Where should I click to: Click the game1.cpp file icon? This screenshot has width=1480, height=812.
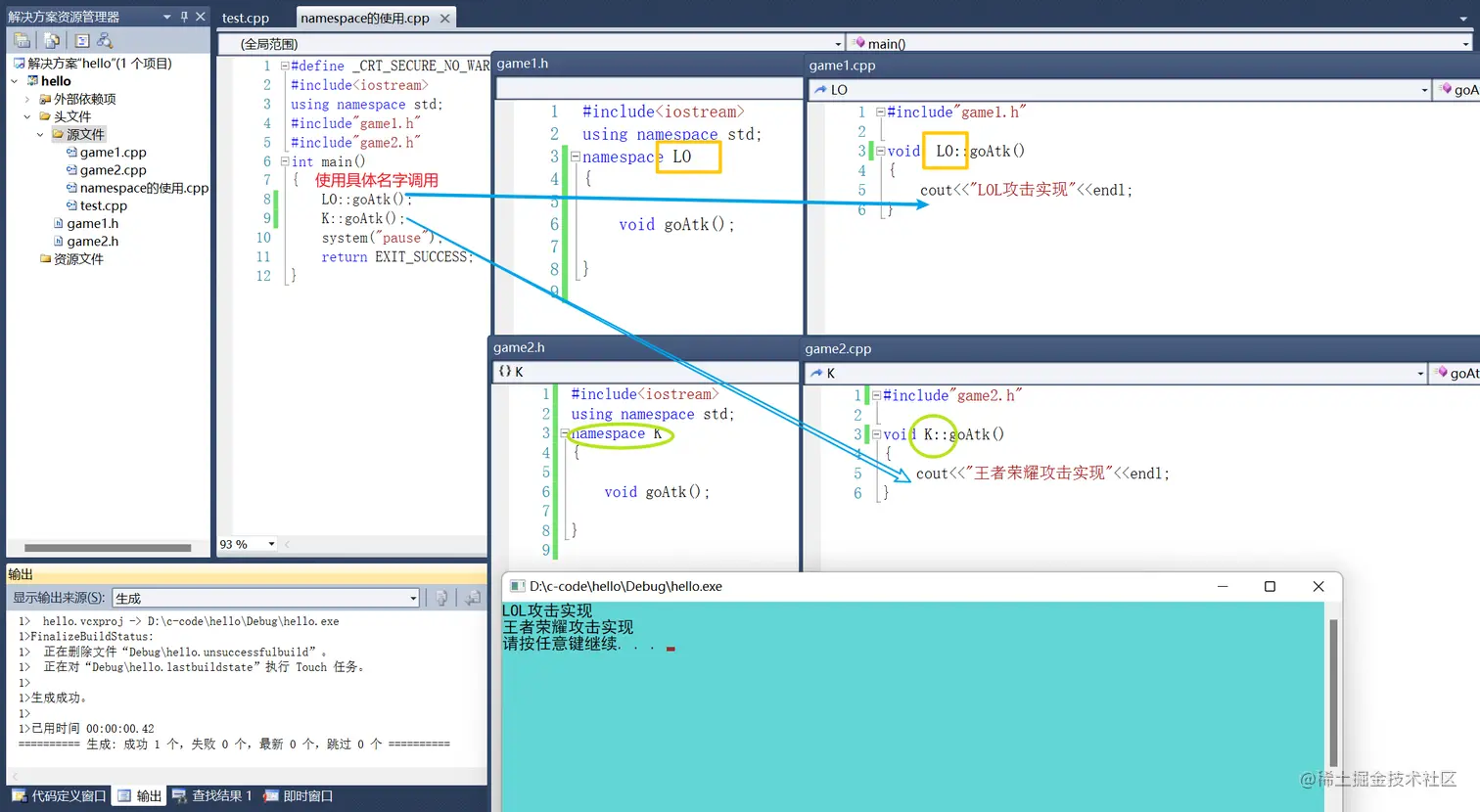[x=71, y=153]
